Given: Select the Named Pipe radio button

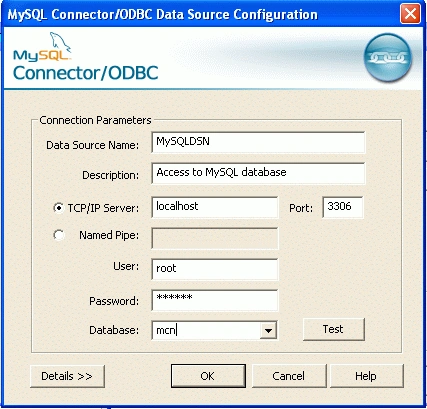Looking at the screenshot, I should 59,235.
